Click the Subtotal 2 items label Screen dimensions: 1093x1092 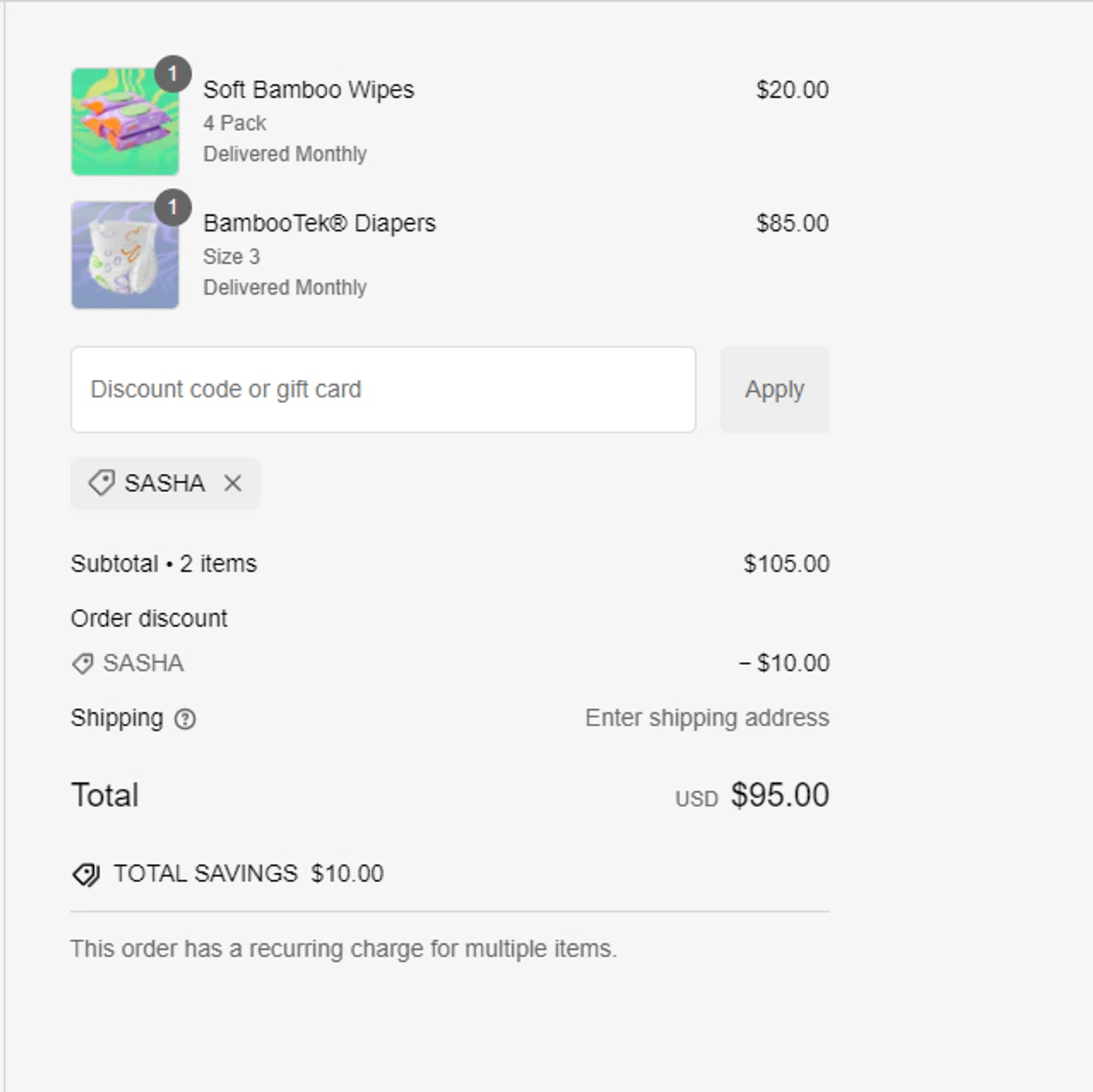(164, 564)
